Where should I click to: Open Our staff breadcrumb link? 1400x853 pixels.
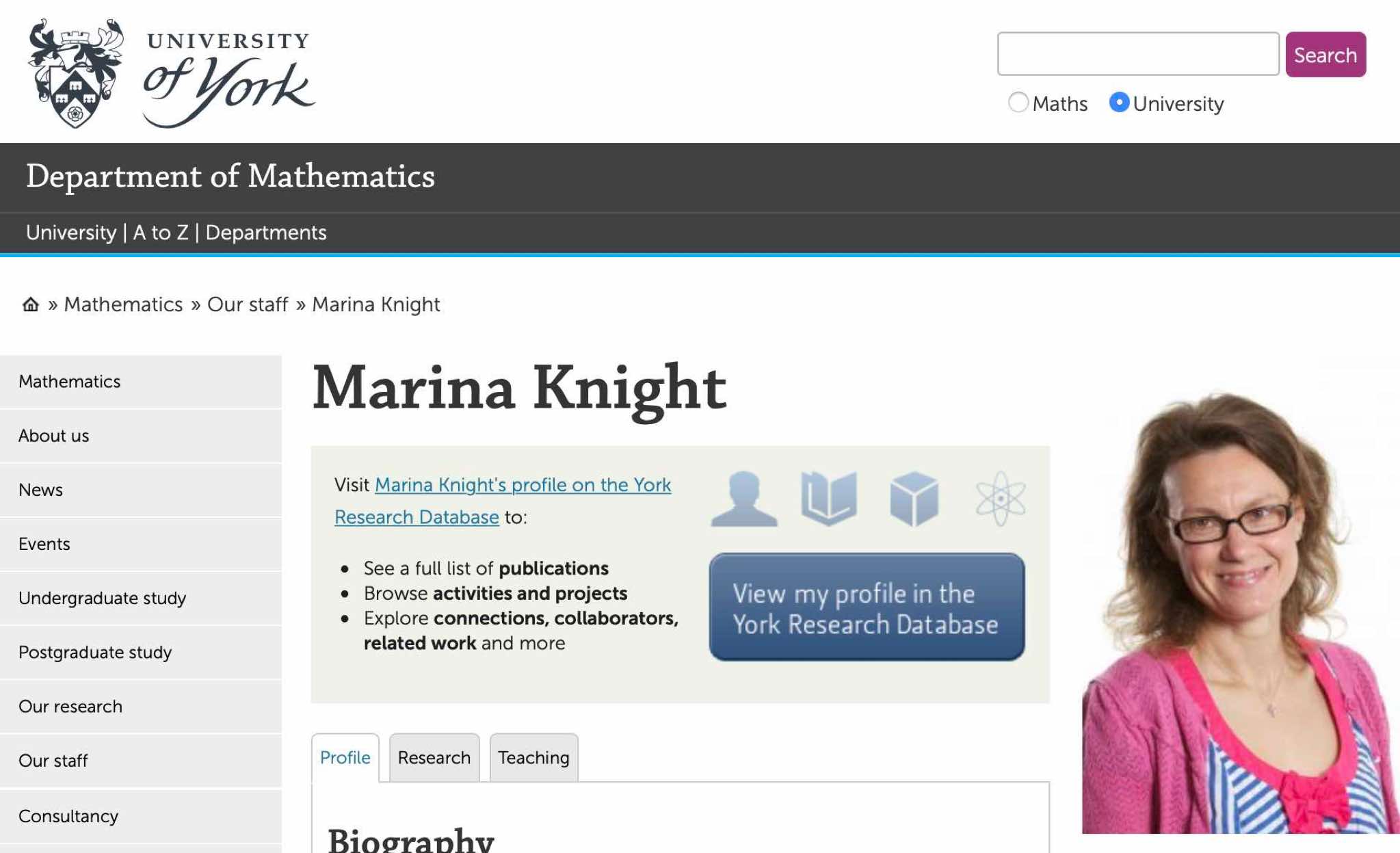pyautogui.click(x=248, y=304)
